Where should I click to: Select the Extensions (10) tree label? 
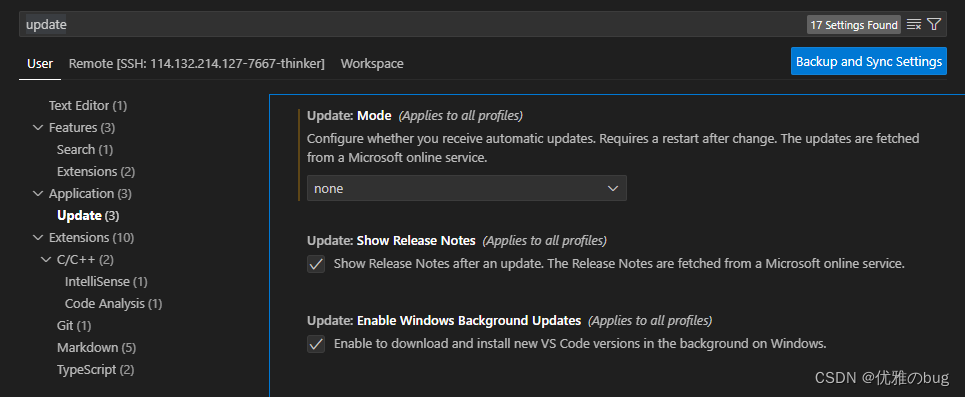91,238
